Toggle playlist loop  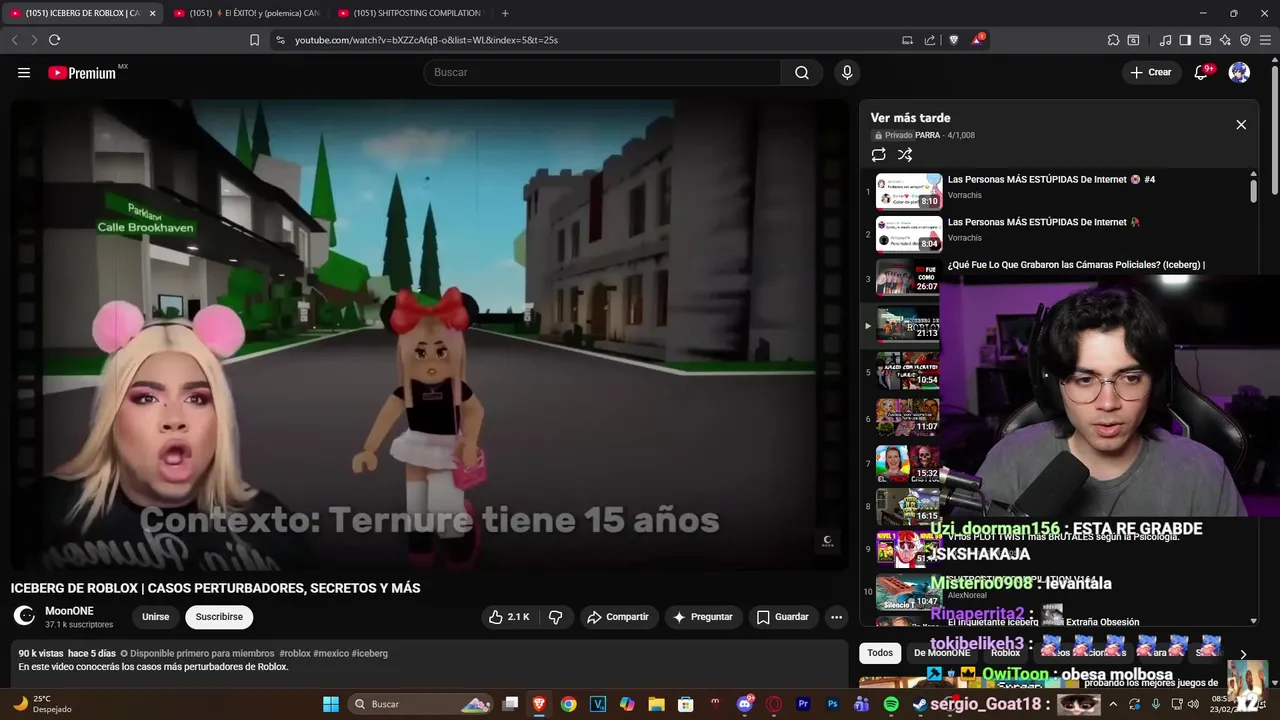pos(878,155)
